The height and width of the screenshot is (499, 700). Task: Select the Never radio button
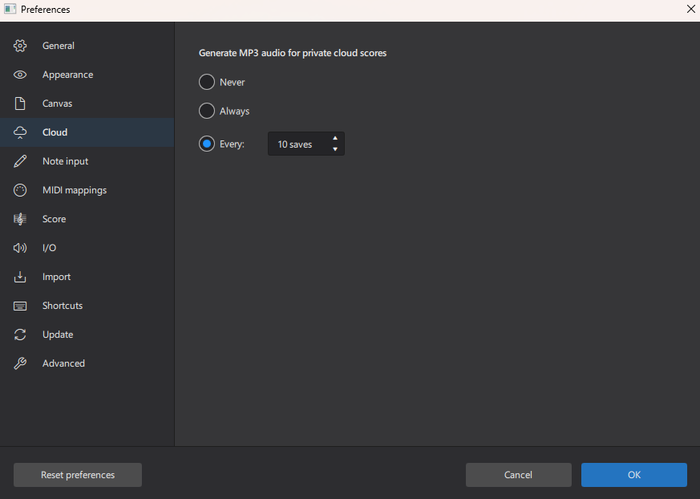point(207,82)
